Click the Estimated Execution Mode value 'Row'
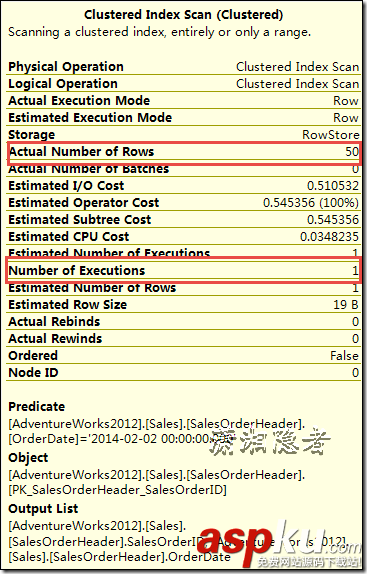Viewport: 367px width, 574px height. pyautogui.click(x=346, y=118)
